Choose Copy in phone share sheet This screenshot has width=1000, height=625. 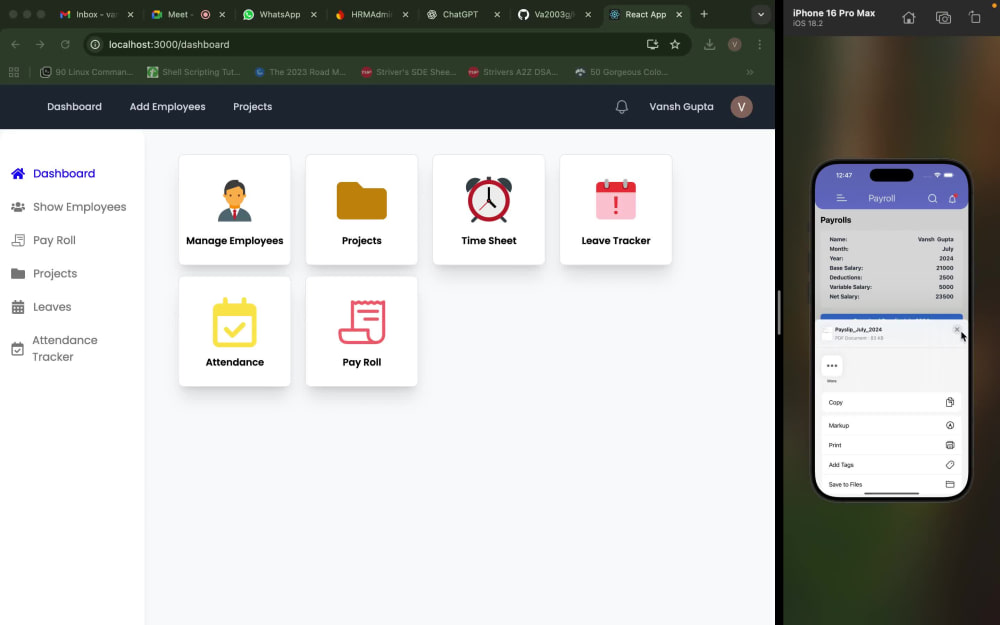[x=891, y=402]
